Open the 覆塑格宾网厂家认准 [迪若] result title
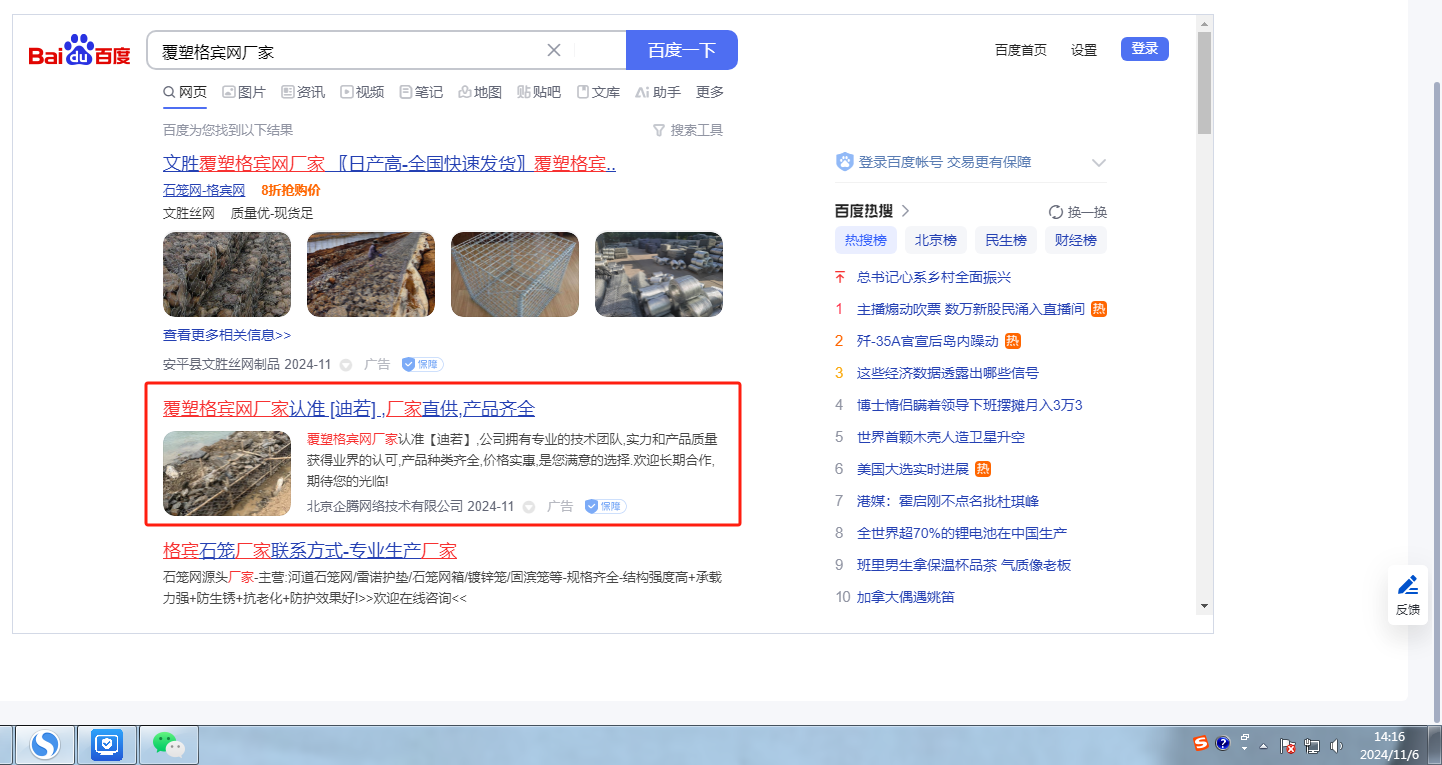This screenshot has width=1442, height=765. (x=349, y=408)
